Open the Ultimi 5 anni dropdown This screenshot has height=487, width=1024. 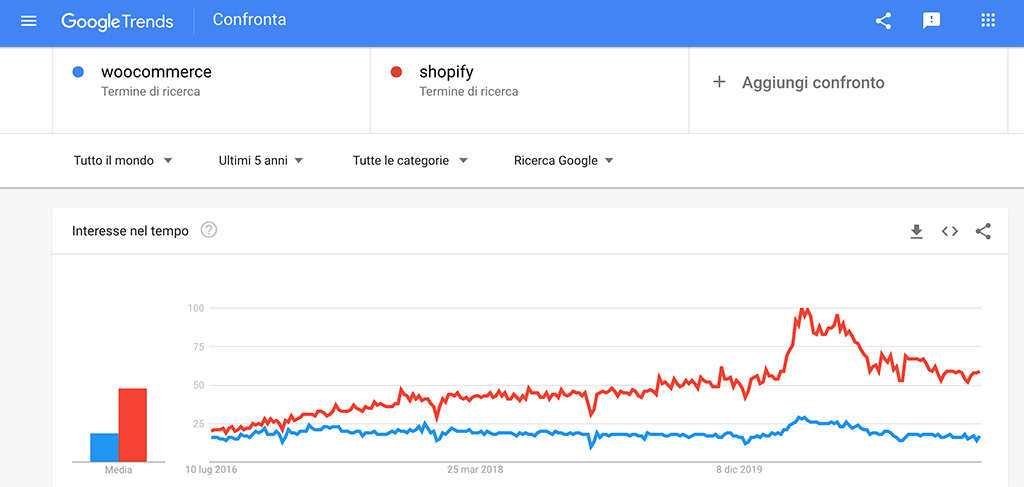(x=261, y=161)
